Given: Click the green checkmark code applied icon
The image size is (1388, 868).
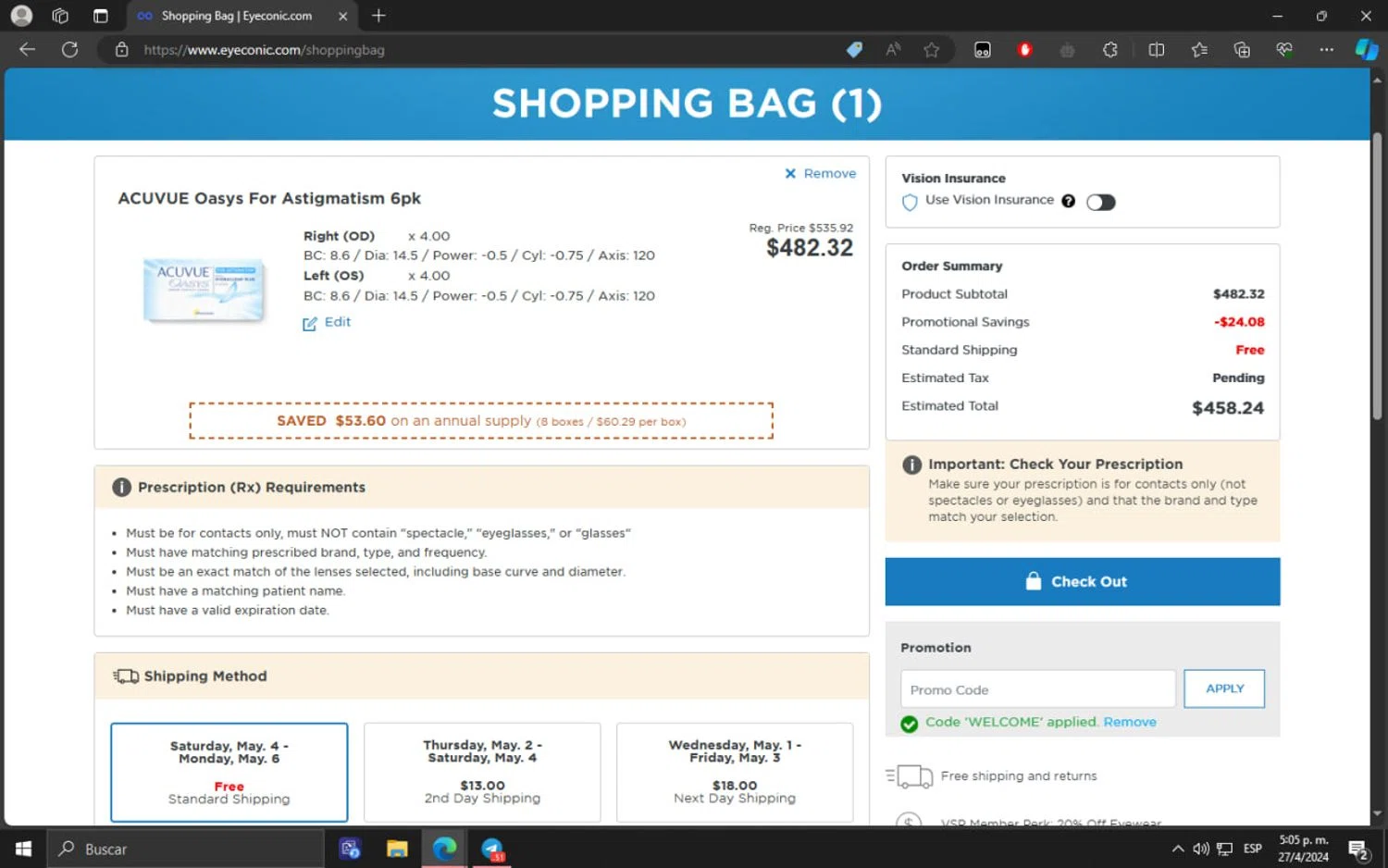Looking at the screenshot, I should click(x=910, y=724).
